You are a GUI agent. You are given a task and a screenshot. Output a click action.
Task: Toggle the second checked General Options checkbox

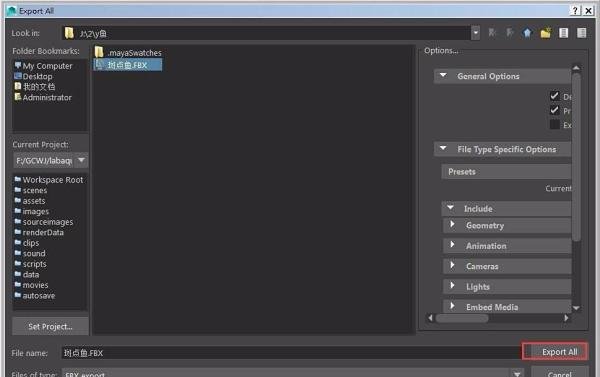click(554, 110)
